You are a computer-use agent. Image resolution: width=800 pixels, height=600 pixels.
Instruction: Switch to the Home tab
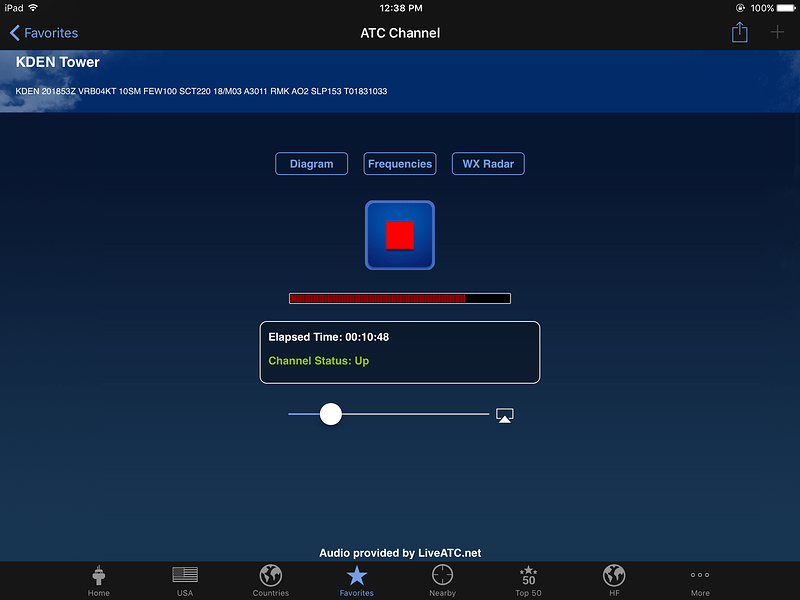pyautogui.click(x=98, y=581)
